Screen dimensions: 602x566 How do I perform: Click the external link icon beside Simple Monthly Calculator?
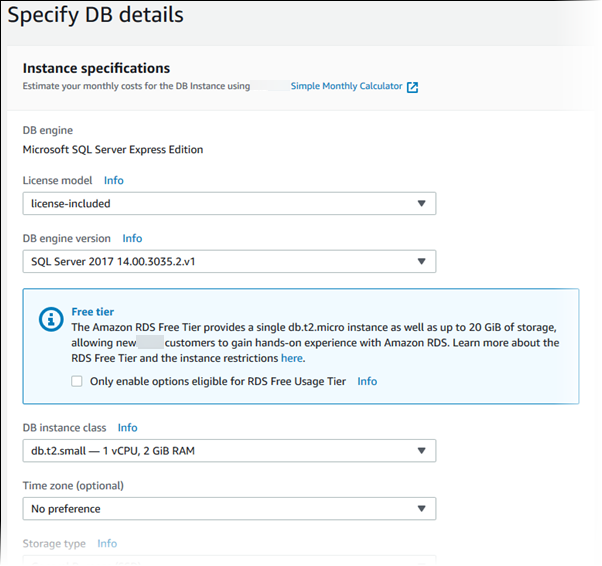(412, 87)
